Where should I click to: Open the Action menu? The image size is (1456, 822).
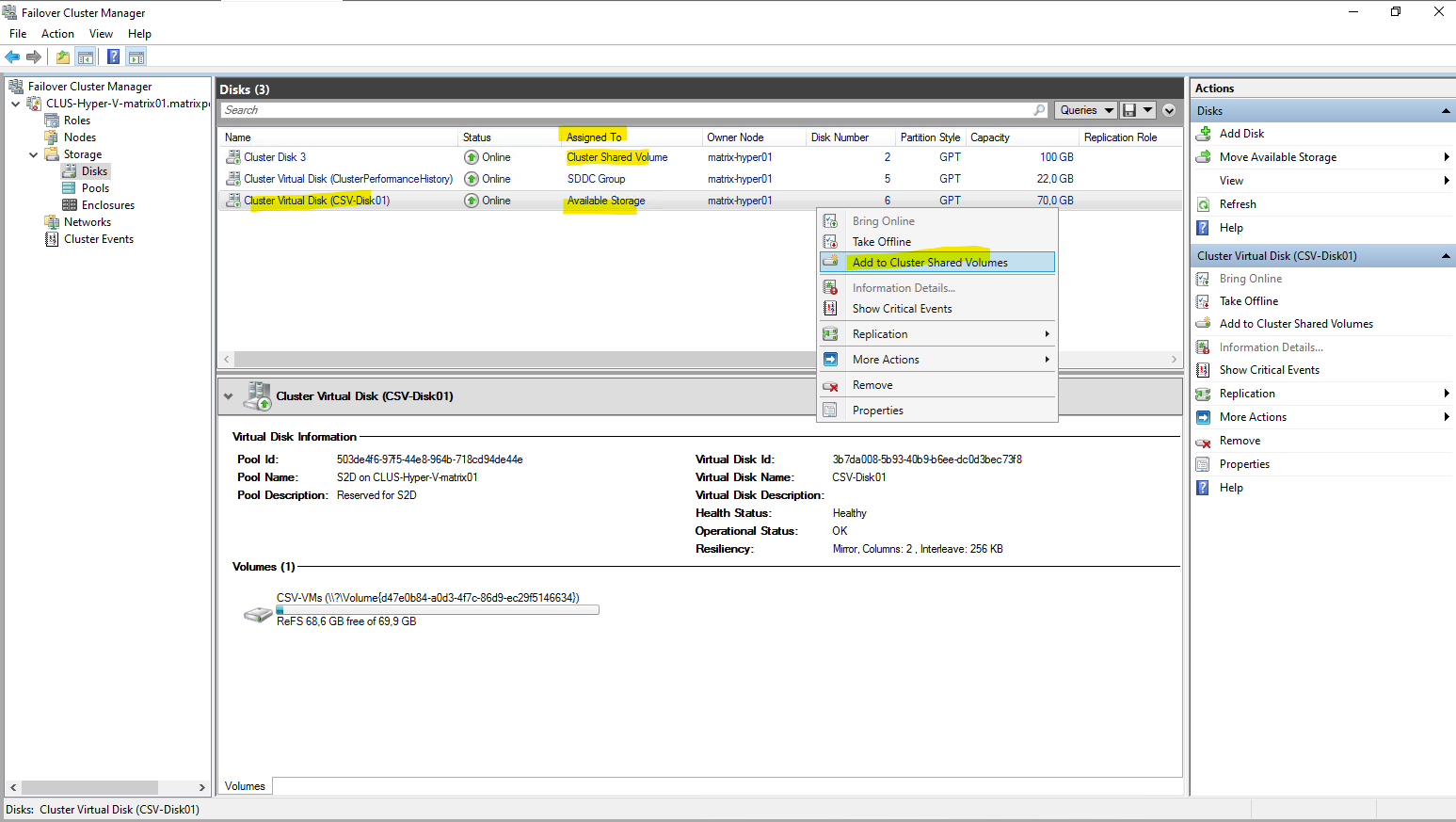point(57,34)
